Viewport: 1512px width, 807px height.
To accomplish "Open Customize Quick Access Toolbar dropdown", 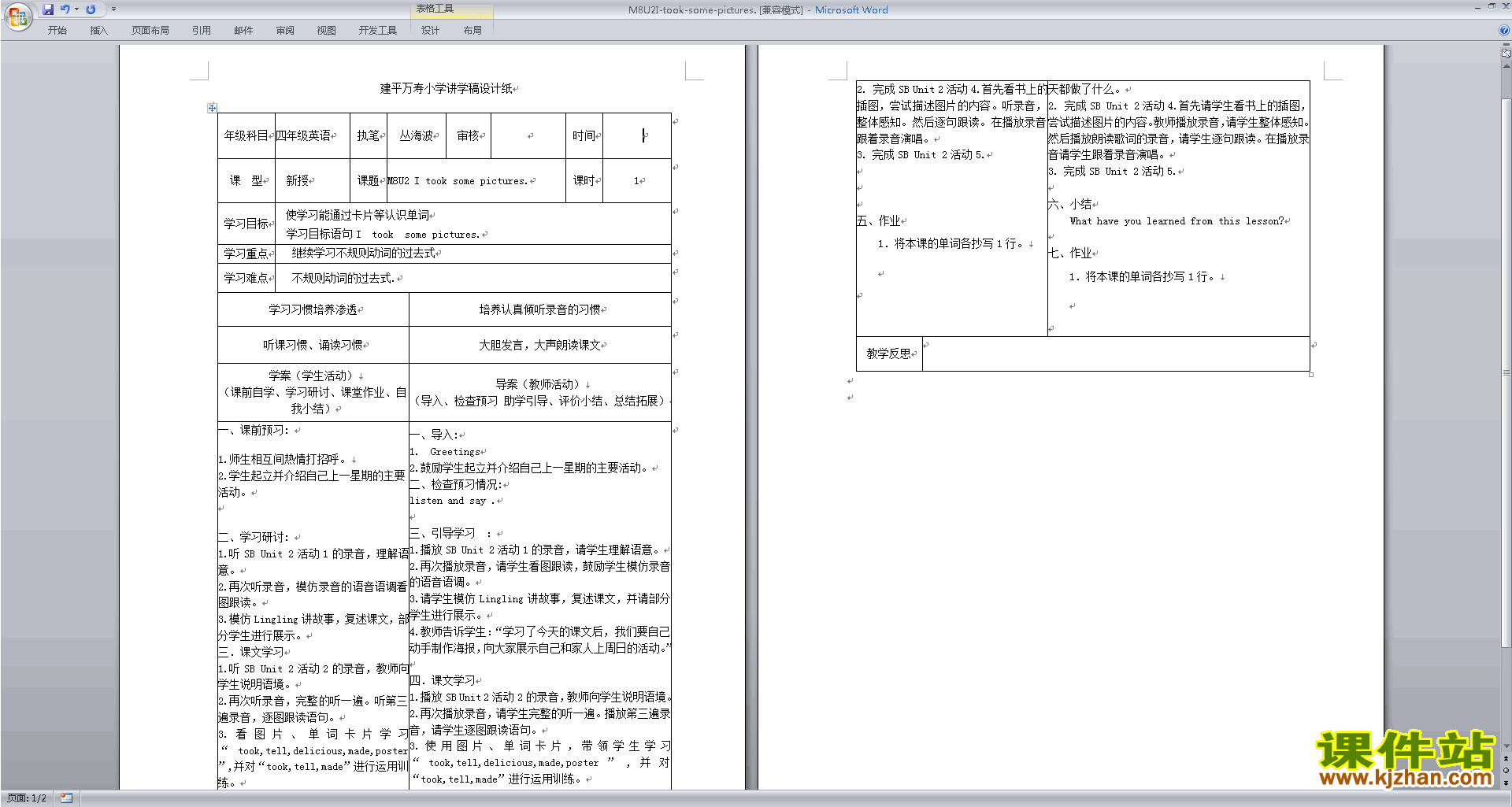I will (113, 9).
